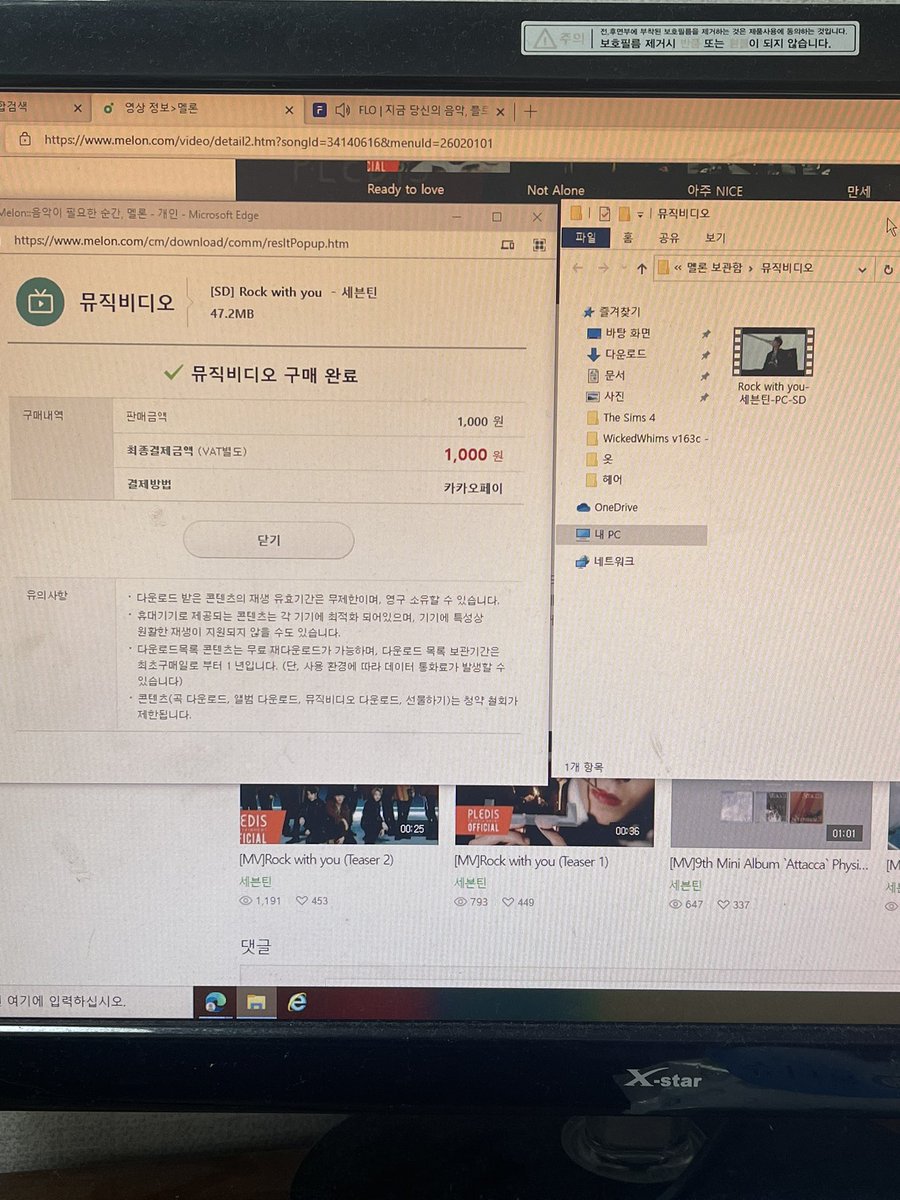The height and width of the screenshot is (1200, 900).
Task: Click the Explorer forward arrow
Action: [x=602, y=268]
